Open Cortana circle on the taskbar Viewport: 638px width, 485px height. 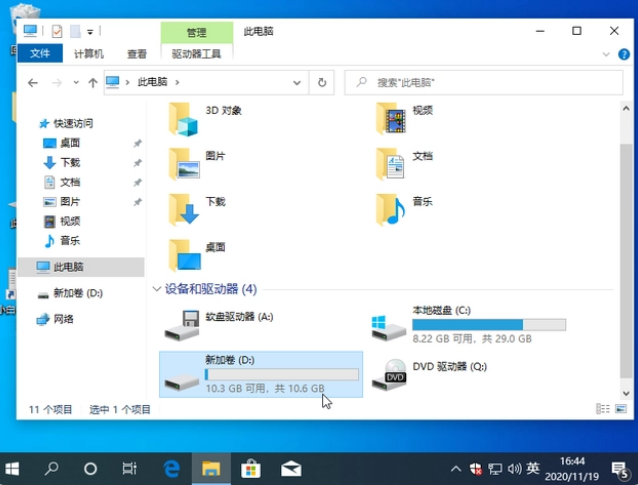click(x=90, y=469)
